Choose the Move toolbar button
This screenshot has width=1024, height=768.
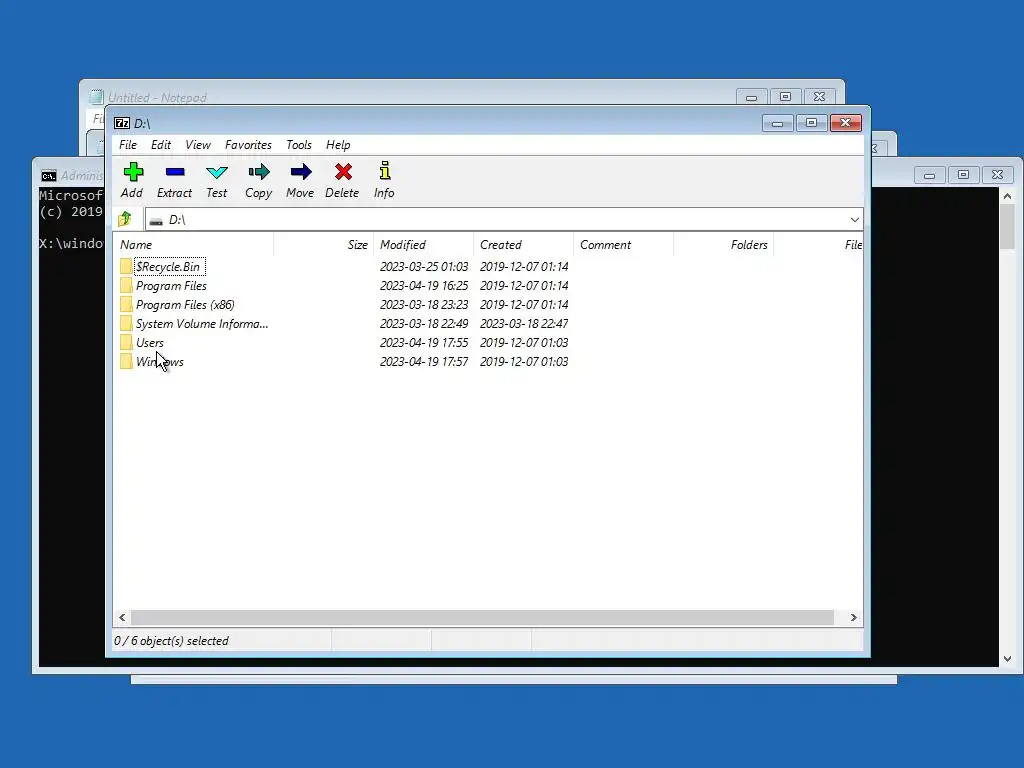300,180
